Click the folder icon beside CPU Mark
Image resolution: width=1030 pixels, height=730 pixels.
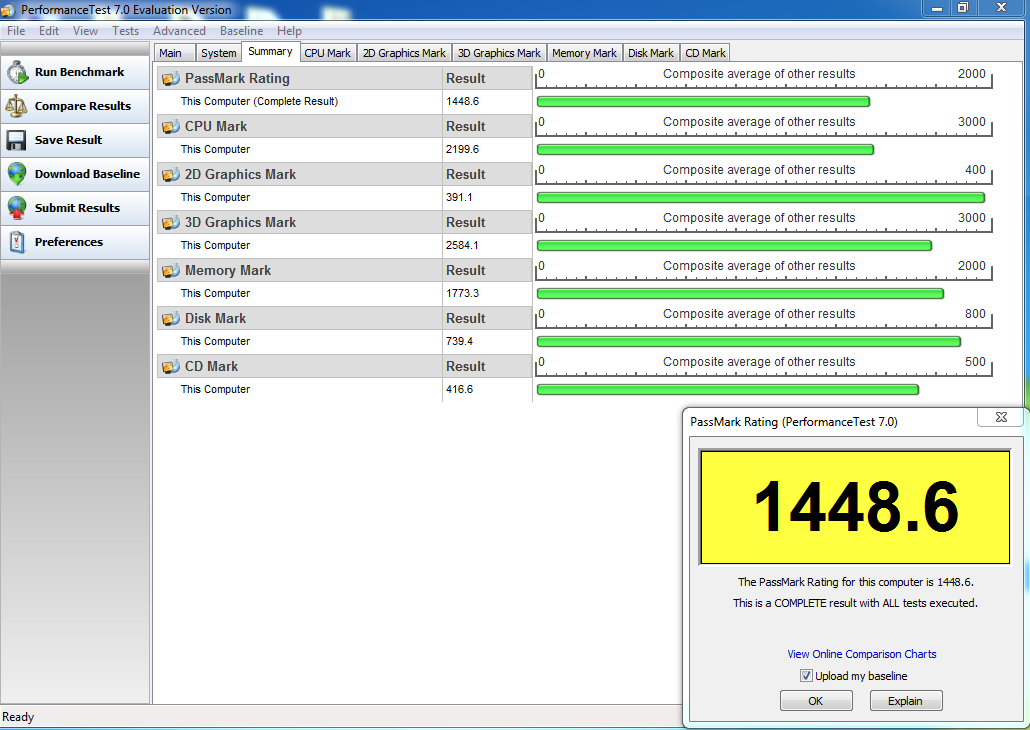pos(171,127)
